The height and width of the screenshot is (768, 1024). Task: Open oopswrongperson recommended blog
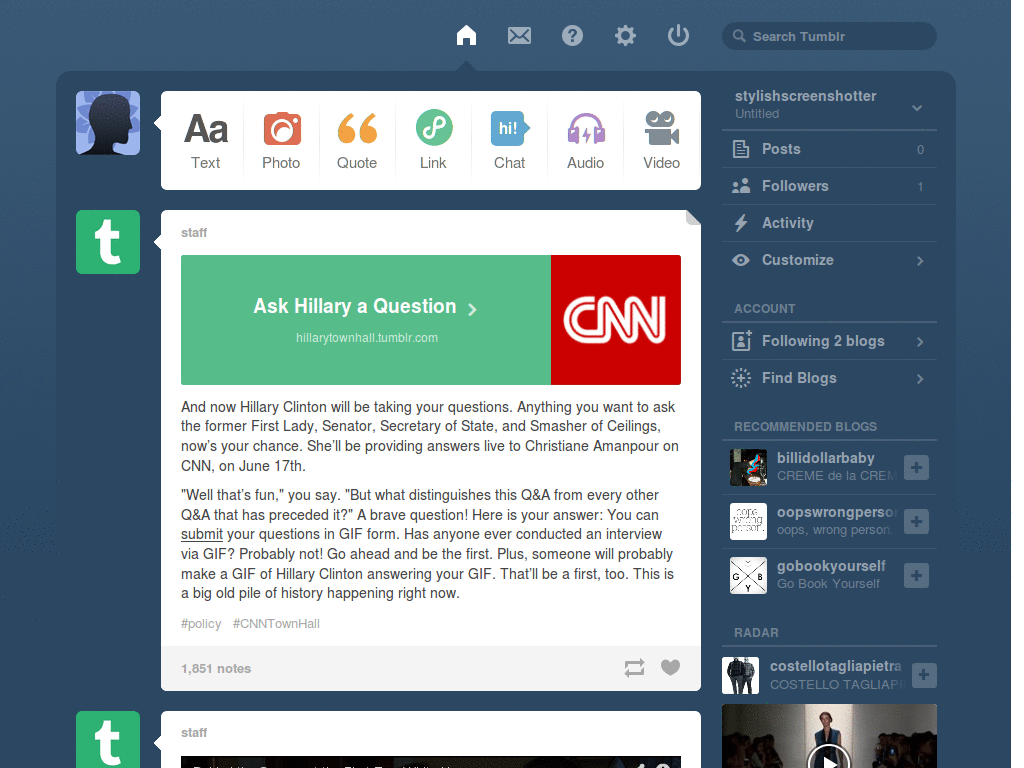tap(837, 512)
